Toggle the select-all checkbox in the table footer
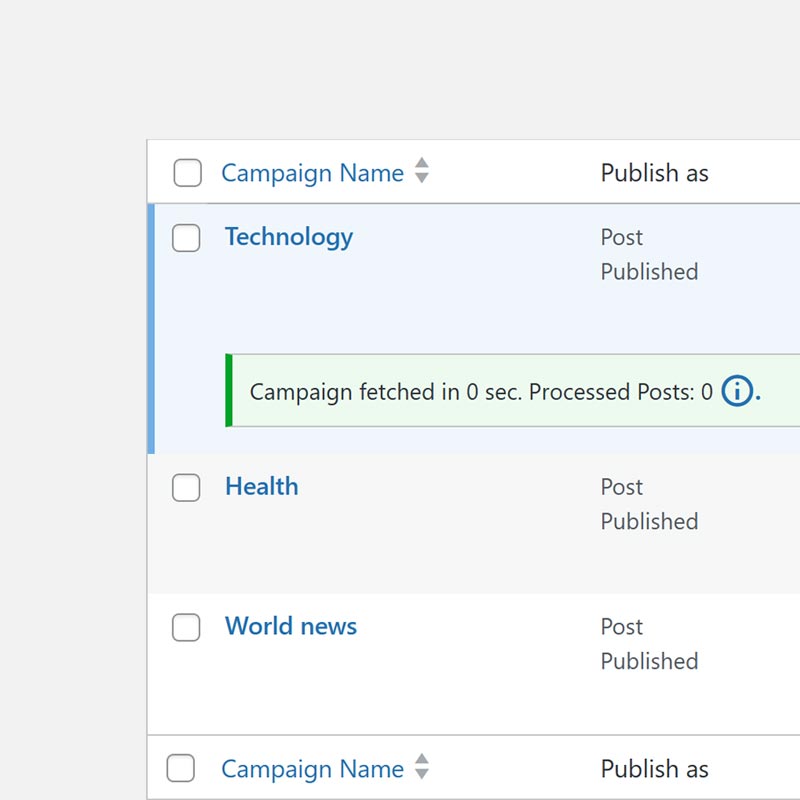Viewport: 800px width, 800px height. [x=181, y=768]
